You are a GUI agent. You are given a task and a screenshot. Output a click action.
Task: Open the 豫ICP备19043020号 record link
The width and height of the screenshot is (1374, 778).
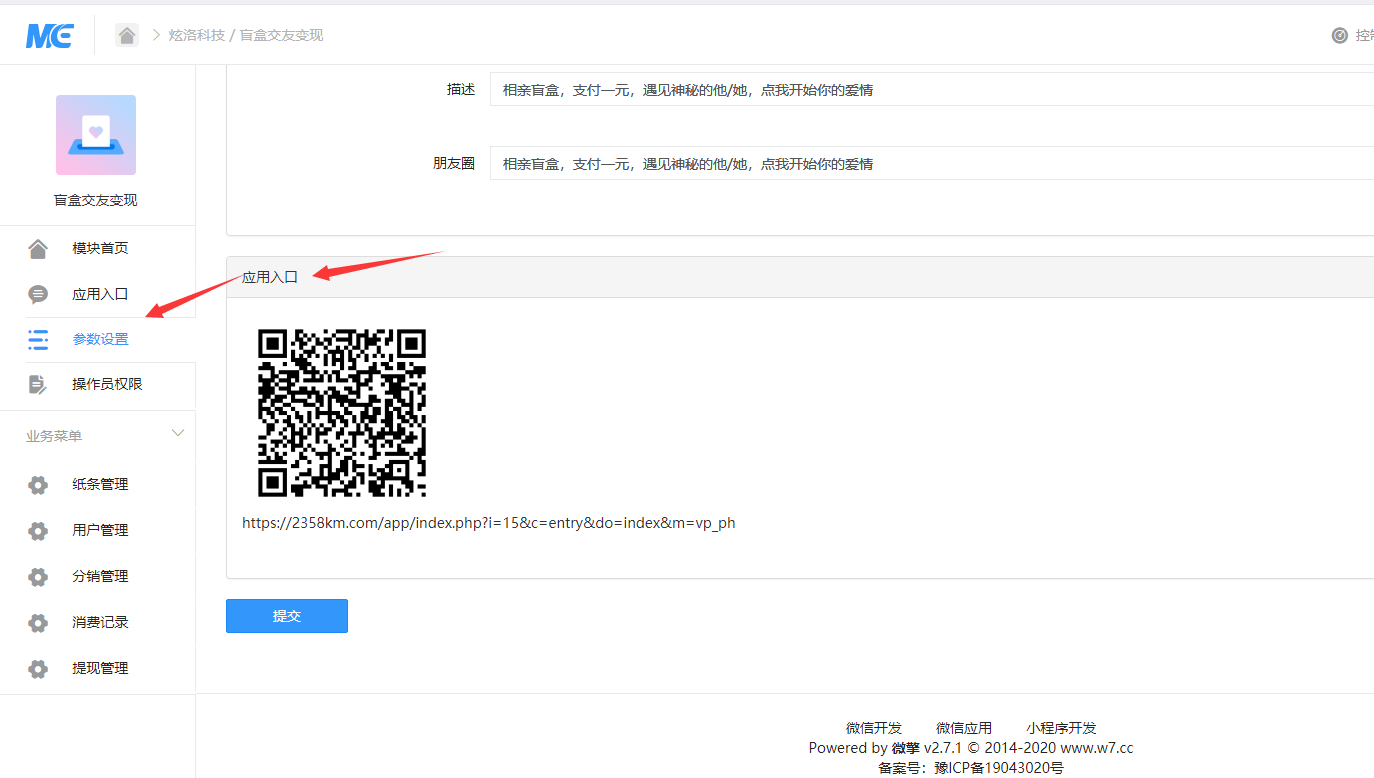(999, 768)
